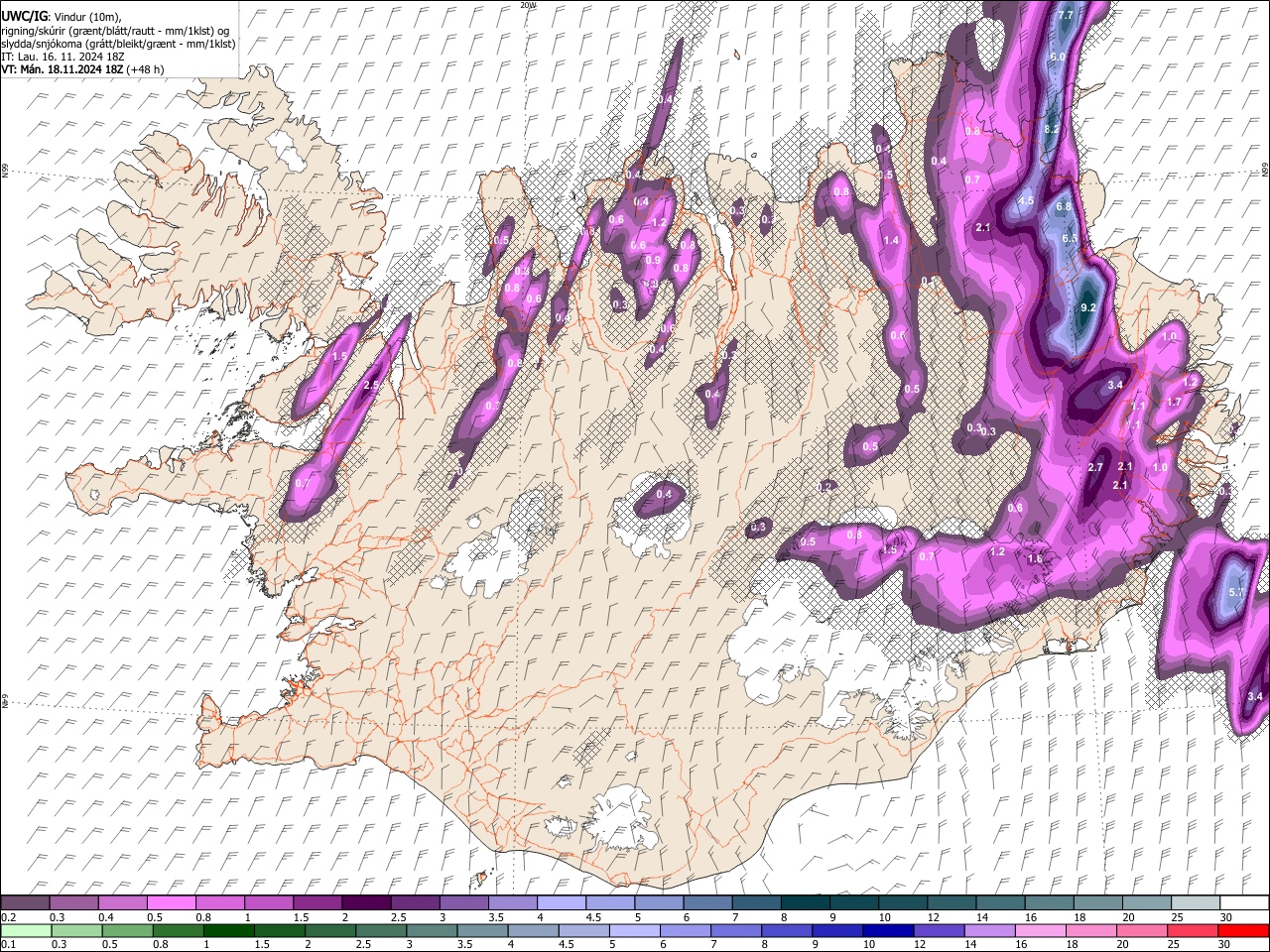1270x952 pixels.
Task: Click the 1.4 precipitation value on the map
Action: click(891, 240)
